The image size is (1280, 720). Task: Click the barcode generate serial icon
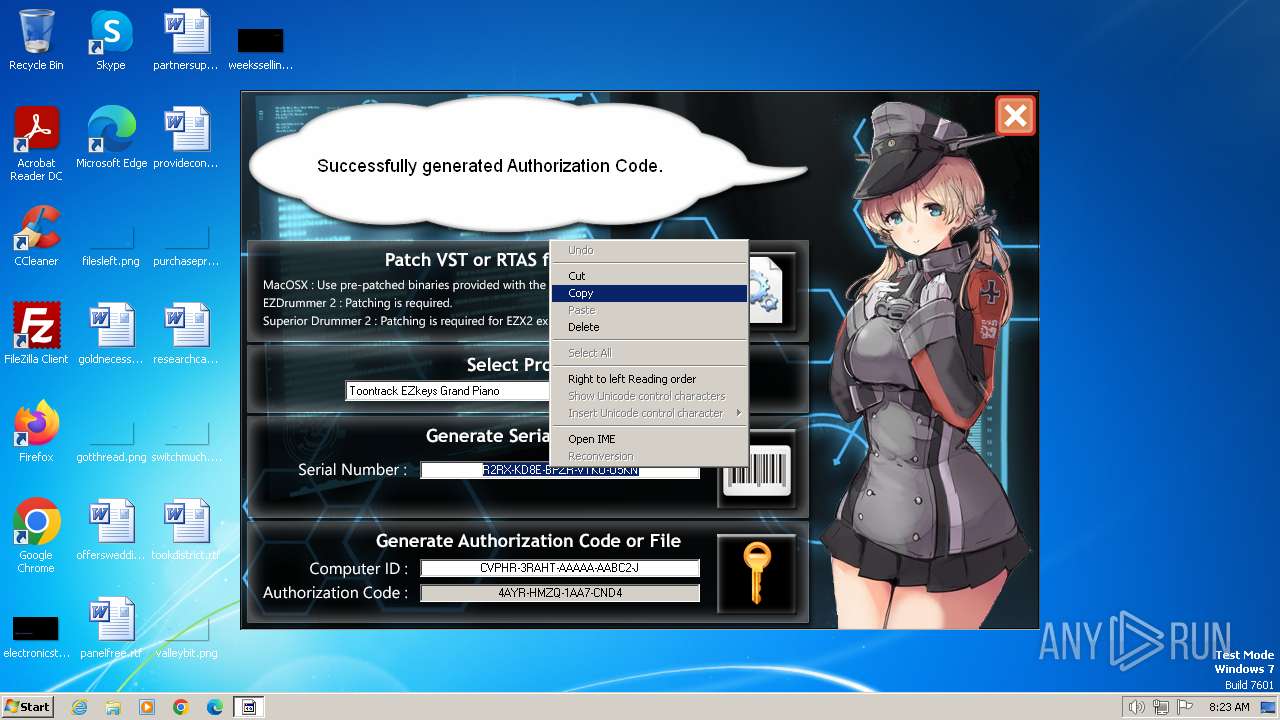(x=757, y=471)
